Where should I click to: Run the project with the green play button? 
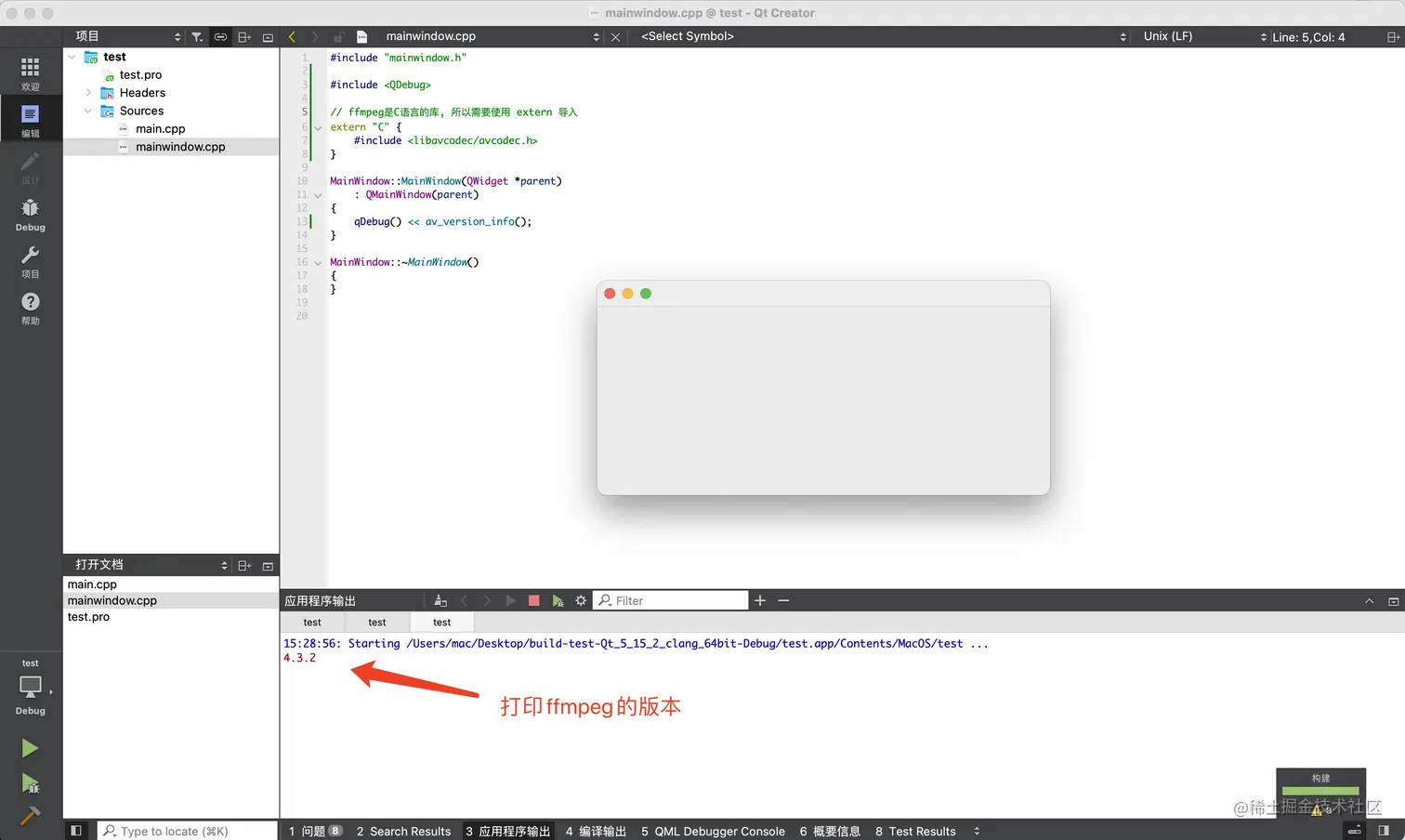[30, 748]
